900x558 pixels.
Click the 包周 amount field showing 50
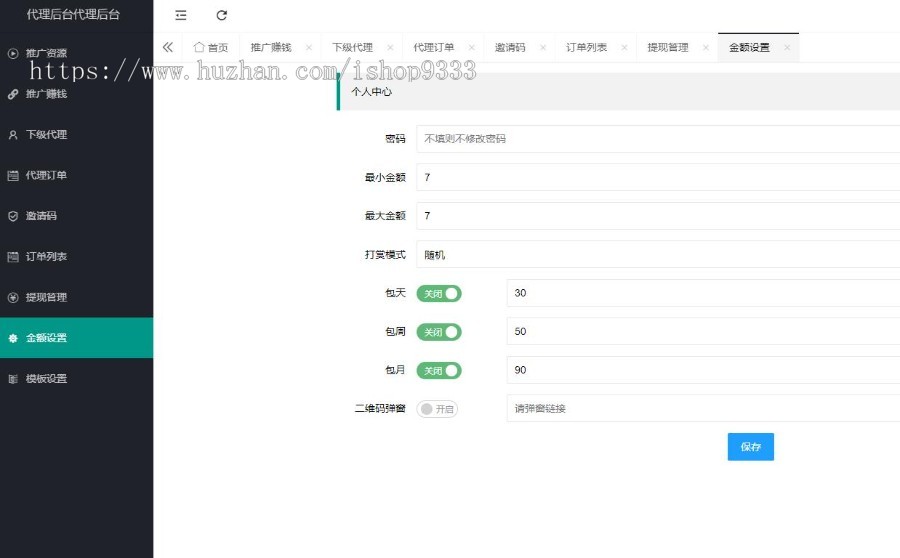tap(703, 332)
